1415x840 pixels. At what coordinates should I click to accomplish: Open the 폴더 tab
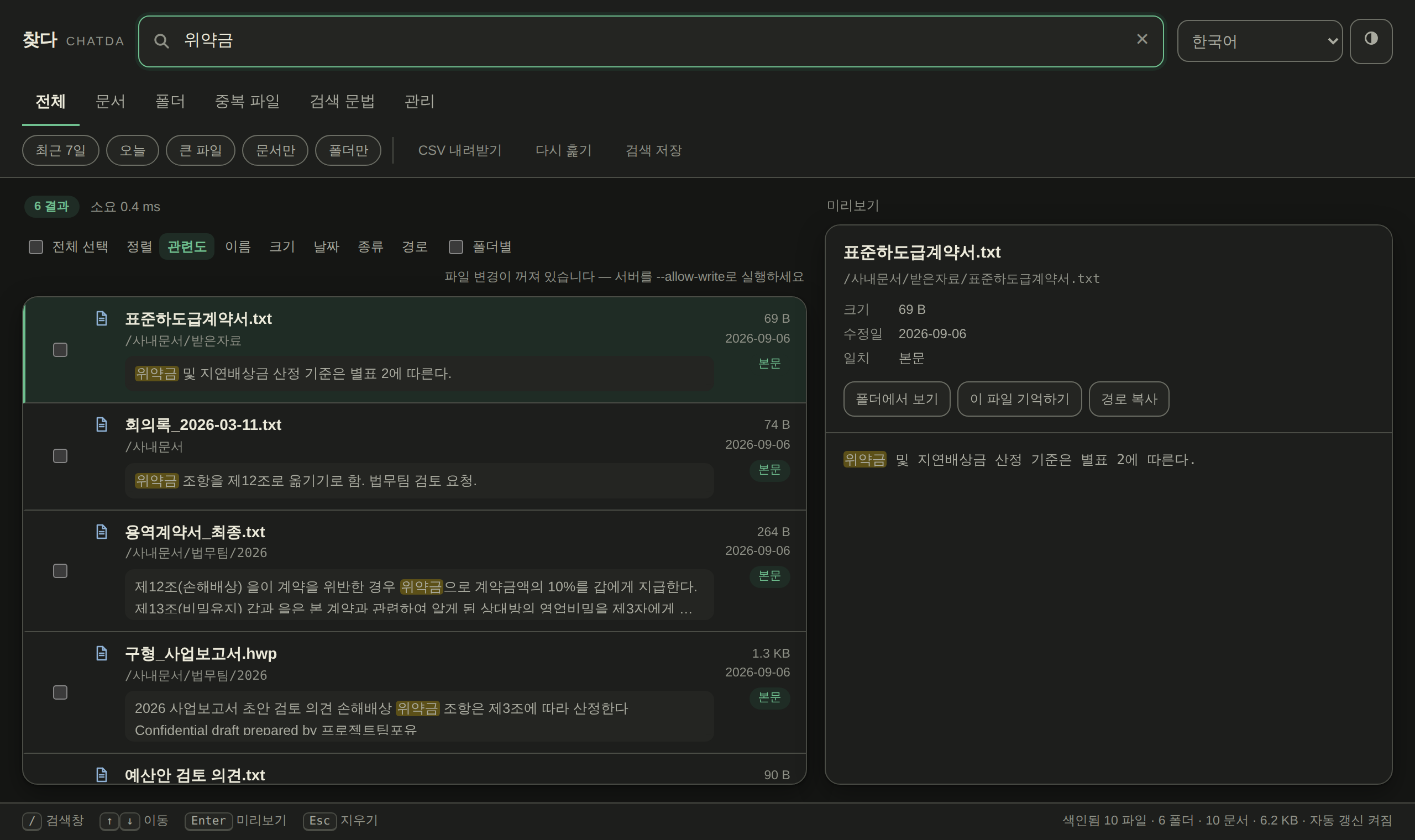[x=170, y=101]
